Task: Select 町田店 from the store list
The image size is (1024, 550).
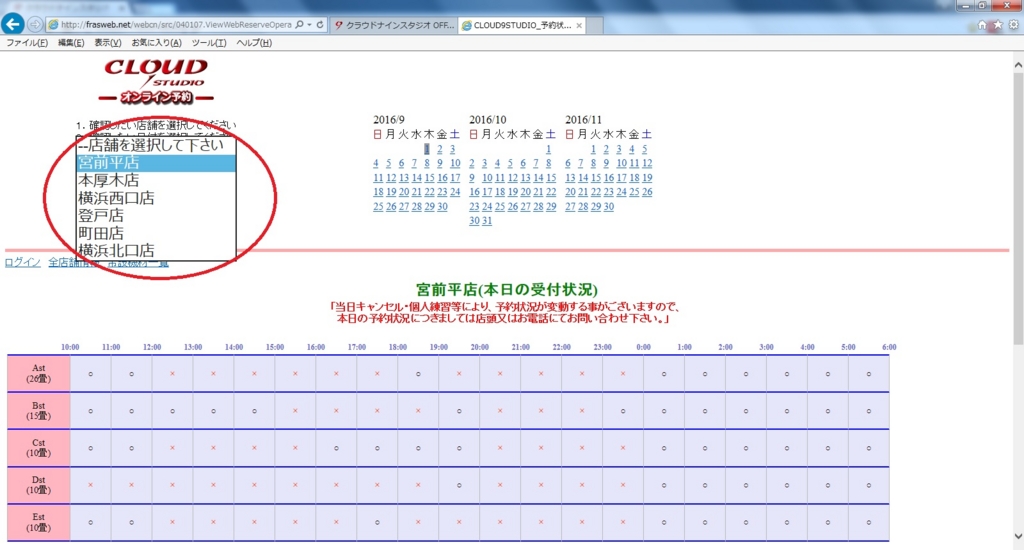Action: coord(156,233)
